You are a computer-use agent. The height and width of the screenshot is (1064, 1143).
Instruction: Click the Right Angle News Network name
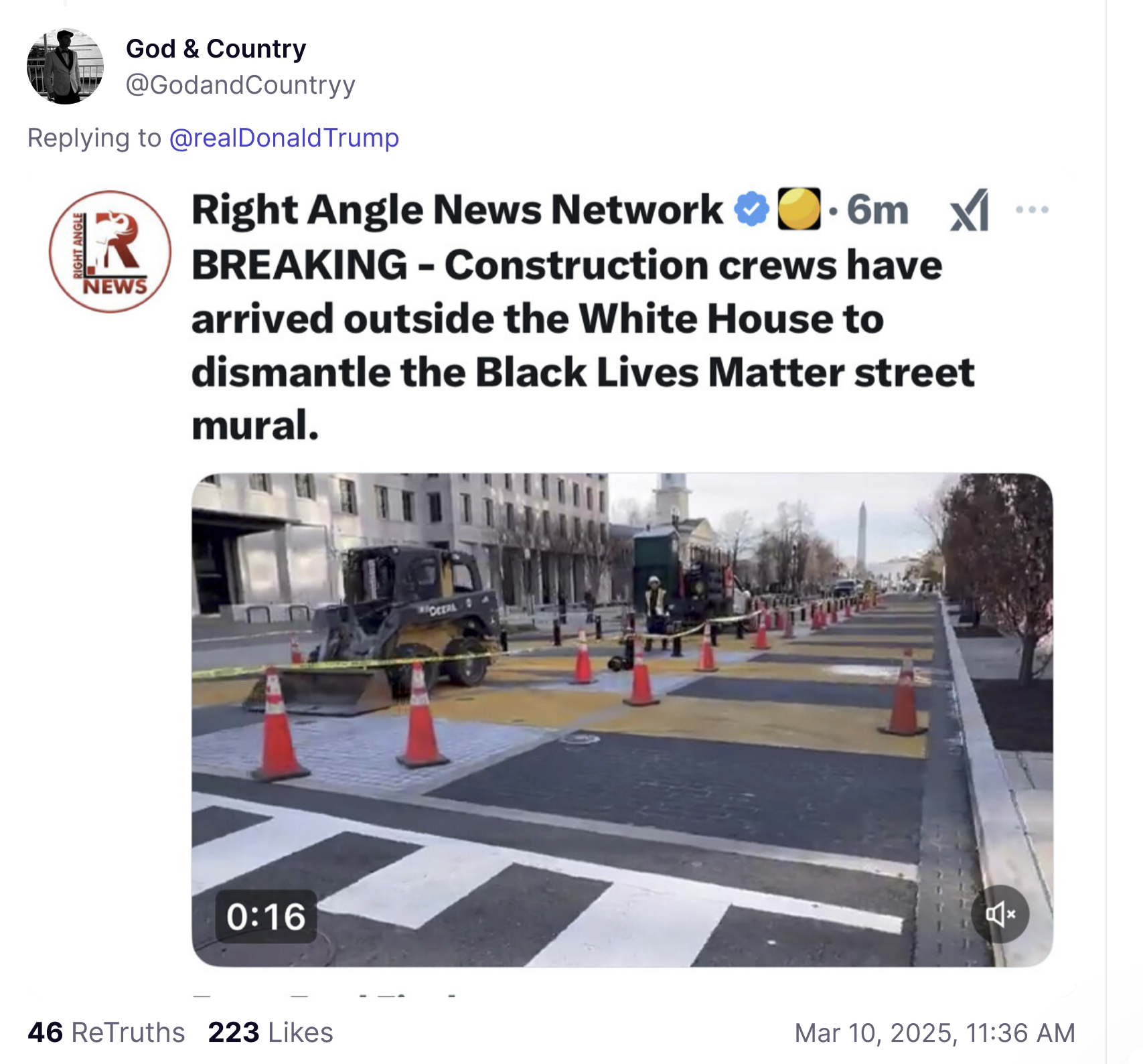457,210
